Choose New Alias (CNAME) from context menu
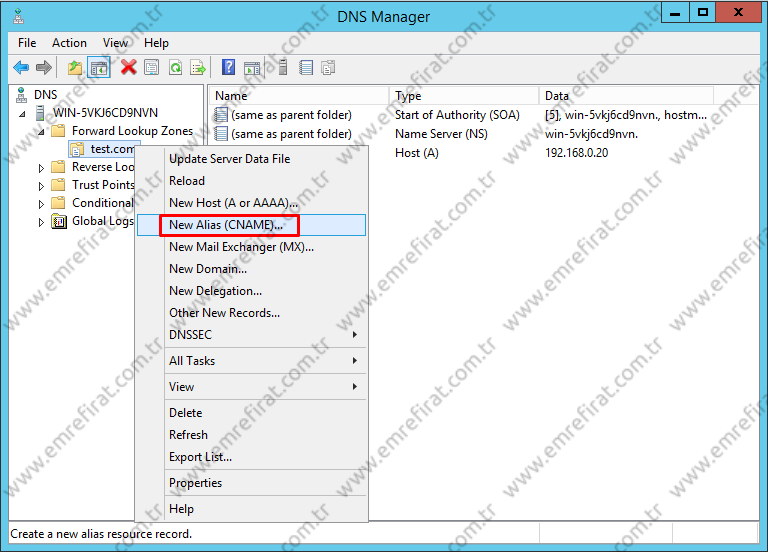768x552 pixels. click(225, 225)
